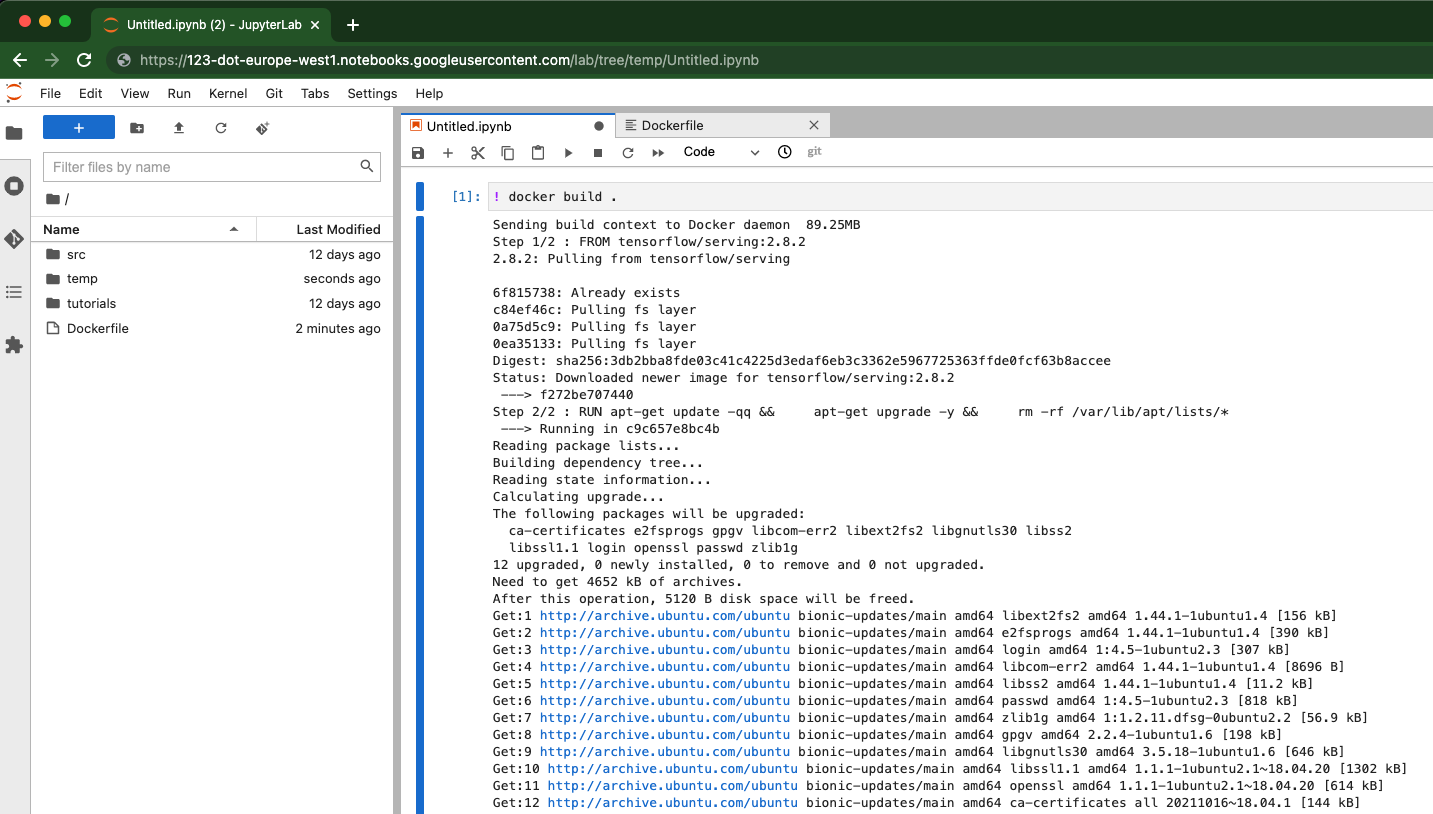Insert a cell below using plus icon

pyautogui.click(x=448, y=153)
